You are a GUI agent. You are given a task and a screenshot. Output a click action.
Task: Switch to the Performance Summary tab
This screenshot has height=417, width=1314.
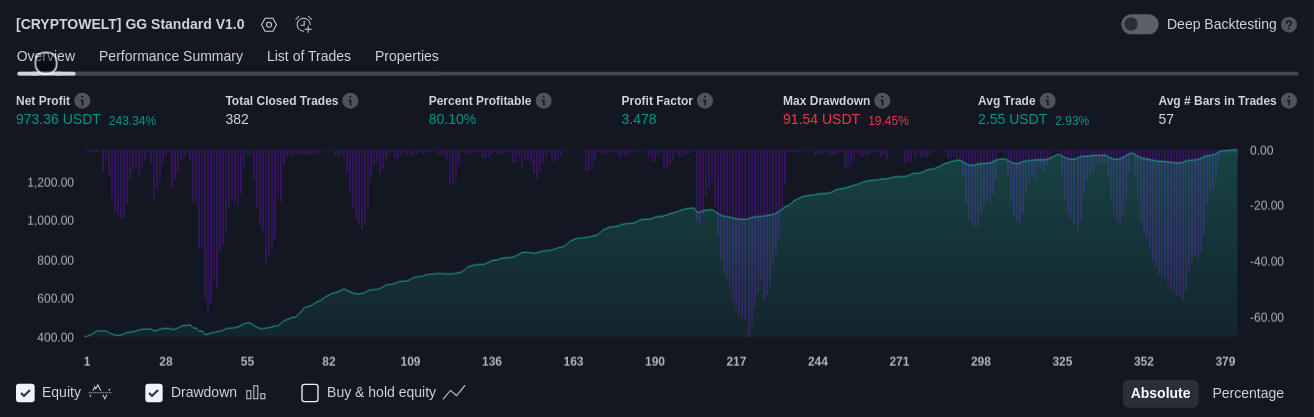click(x=171, y=56)
